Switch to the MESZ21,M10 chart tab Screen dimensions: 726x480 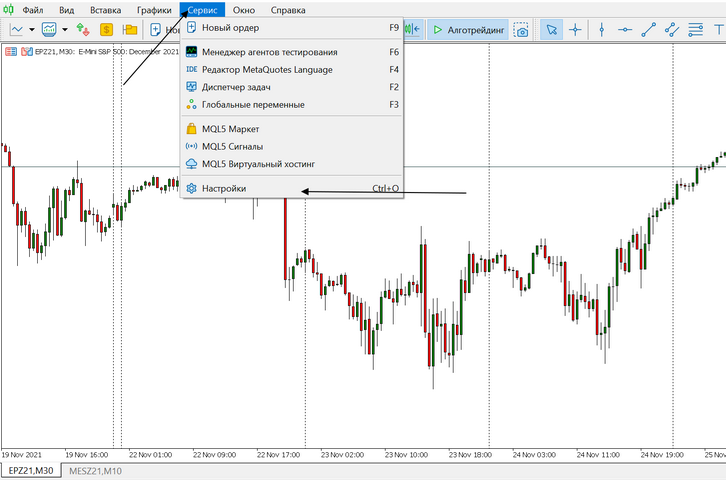pyautogui.click(x=95, y=471)
